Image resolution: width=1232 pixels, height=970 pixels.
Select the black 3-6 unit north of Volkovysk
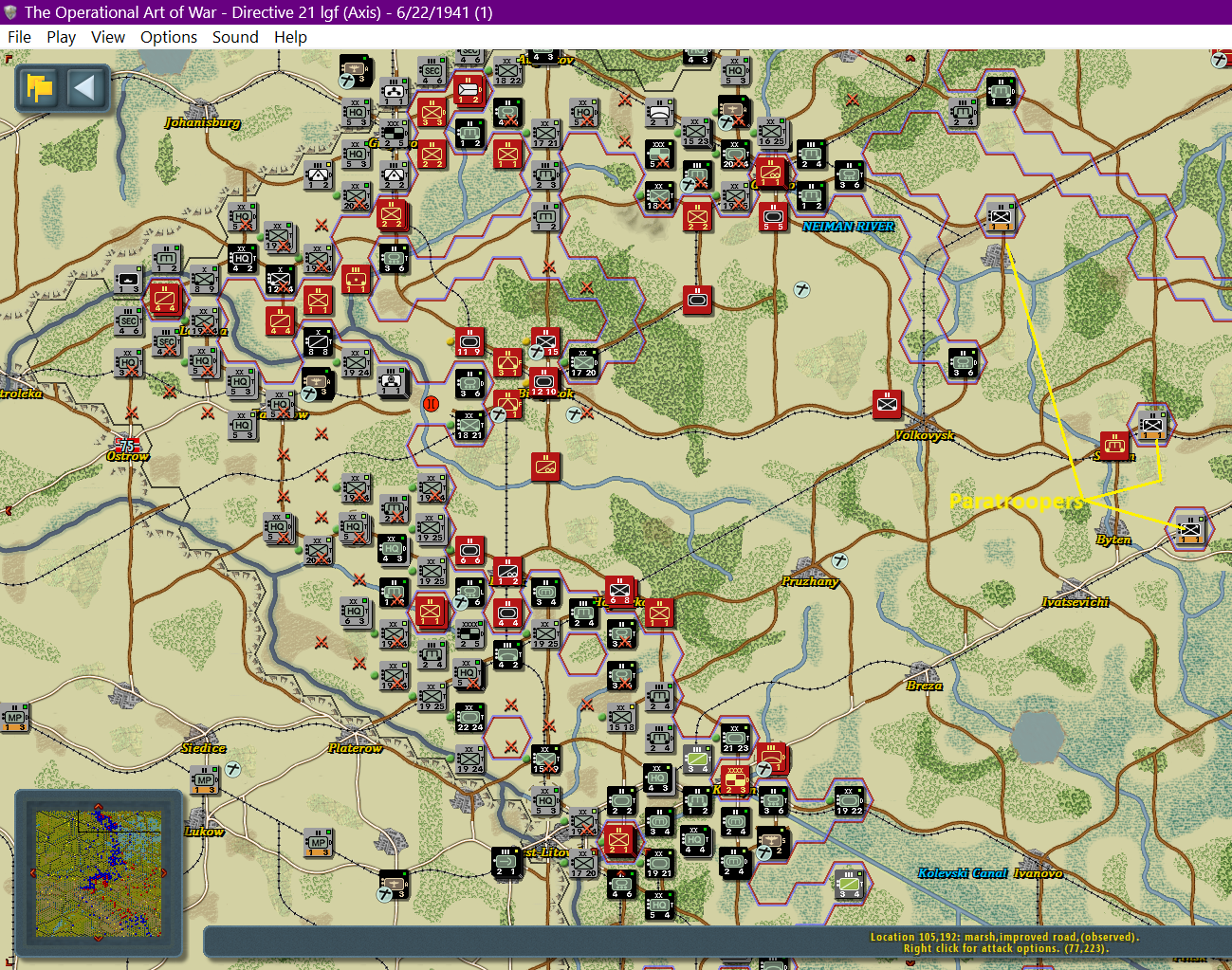click(963, 363)
